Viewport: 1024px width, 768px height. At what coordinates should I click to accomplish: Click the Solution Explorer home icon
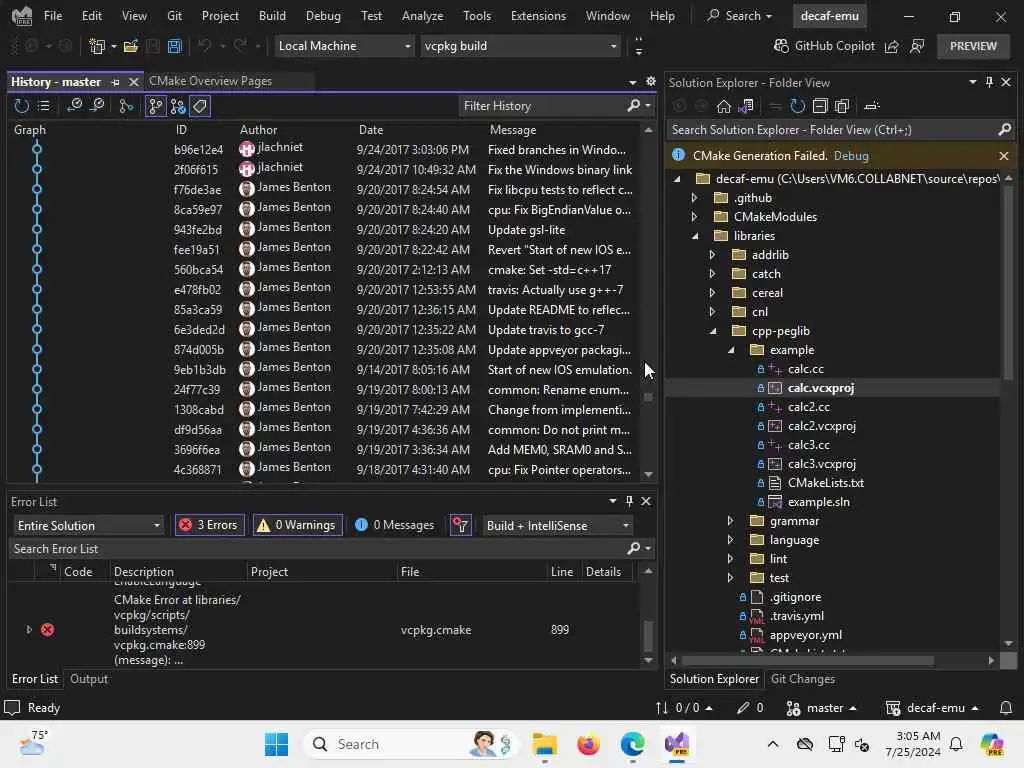click(724, 106)
